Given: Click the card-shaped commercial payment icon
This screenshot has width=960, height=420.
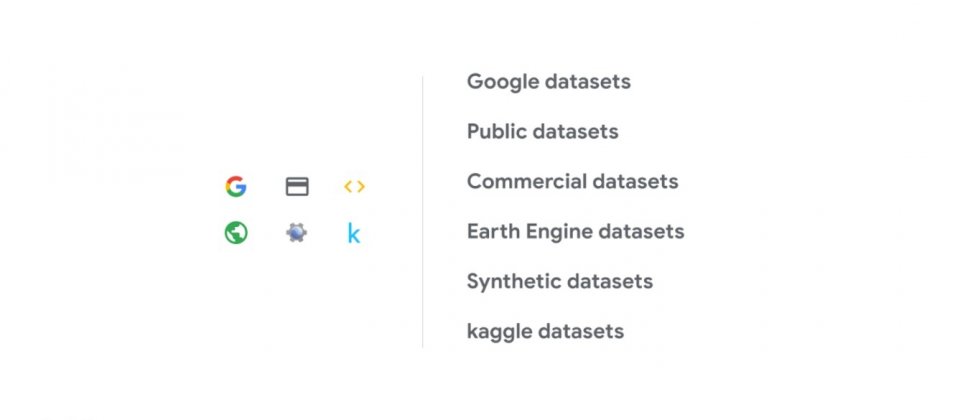Looking at the screenshot, I should click(x=297, y=187).
